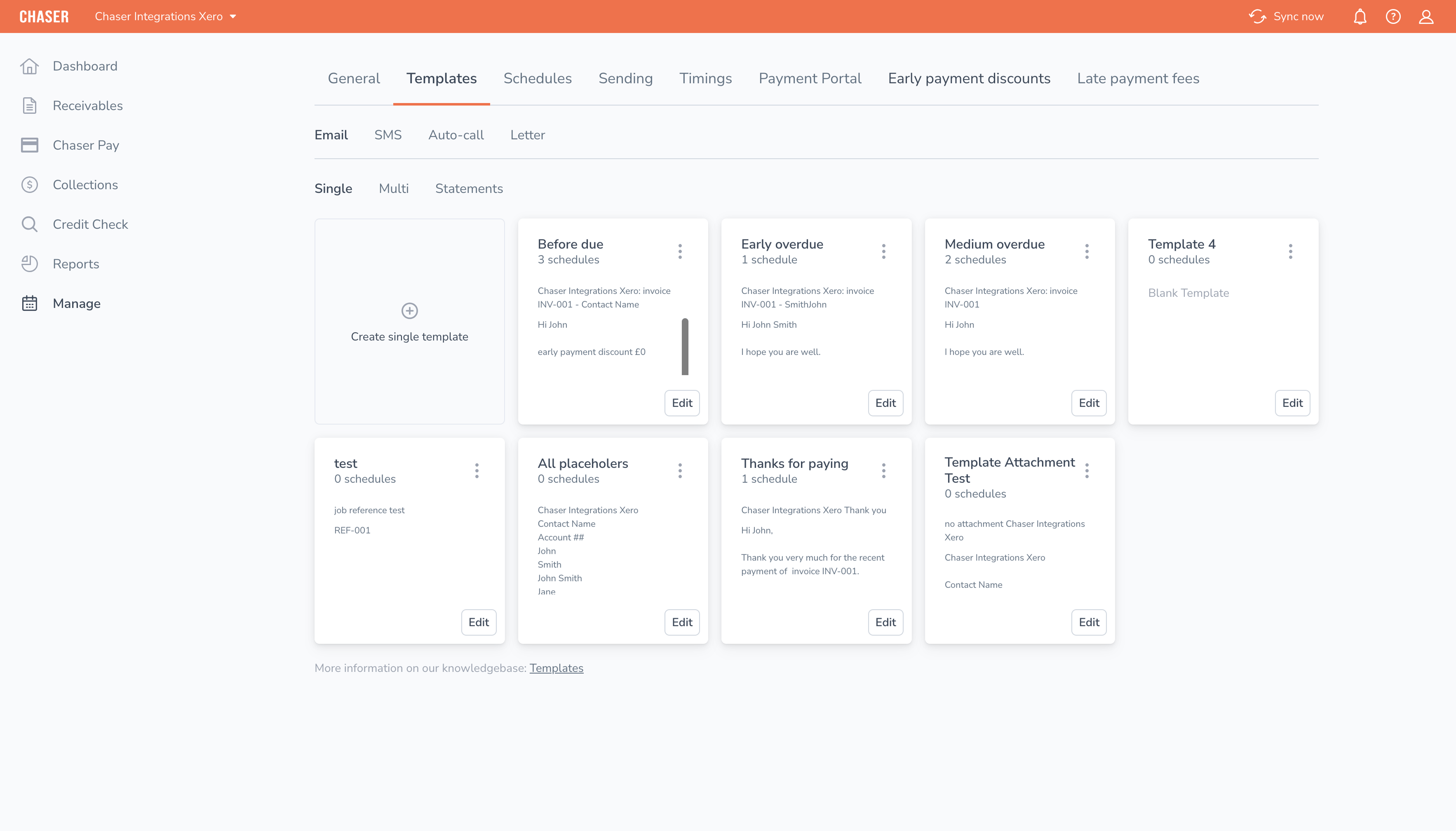Go to Dashboard via home icon
1456x831 pixels.
click(29, 66)
